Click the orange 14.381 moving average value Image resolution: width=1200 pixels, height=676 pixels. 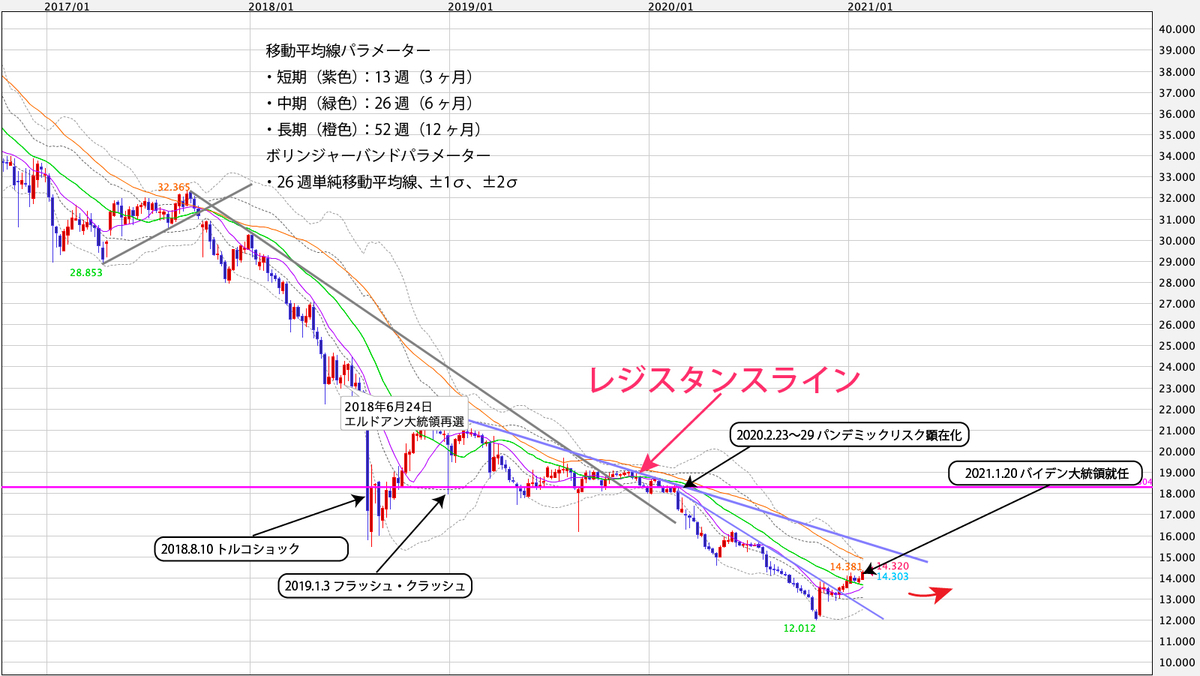click(x=847, y=566)
